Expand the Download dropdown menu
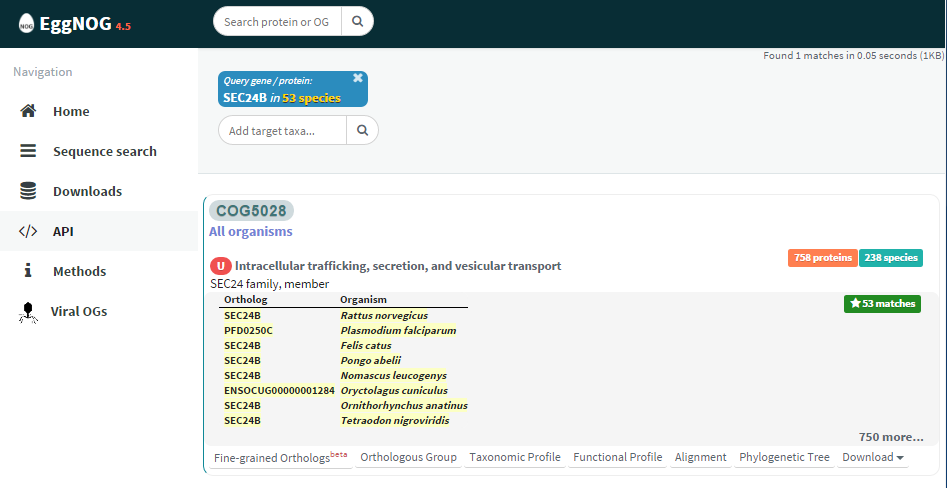Screen dimensions: 947x488 coord(874,457)
